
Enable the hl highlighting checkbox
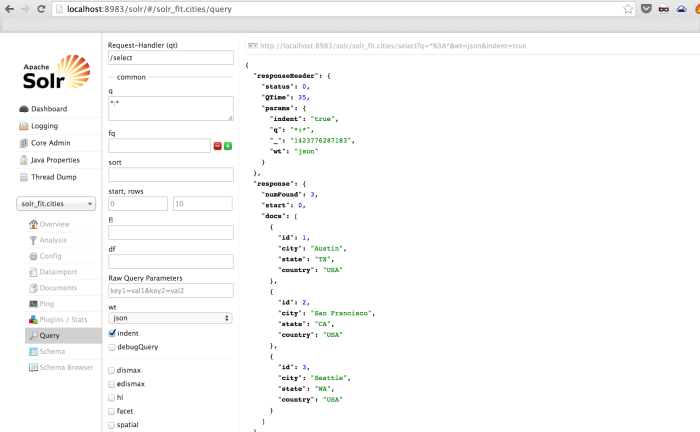(x=112, y=397)
